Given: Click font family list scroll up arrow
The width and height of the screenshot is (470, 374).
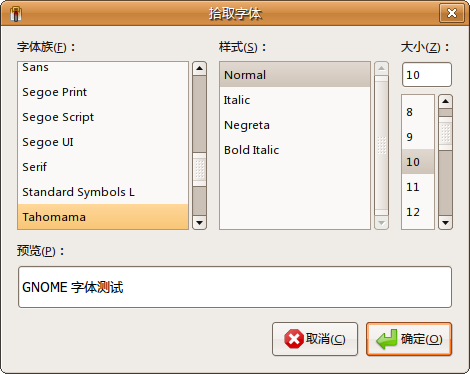Looking at the screenshot, I should 199,69.
